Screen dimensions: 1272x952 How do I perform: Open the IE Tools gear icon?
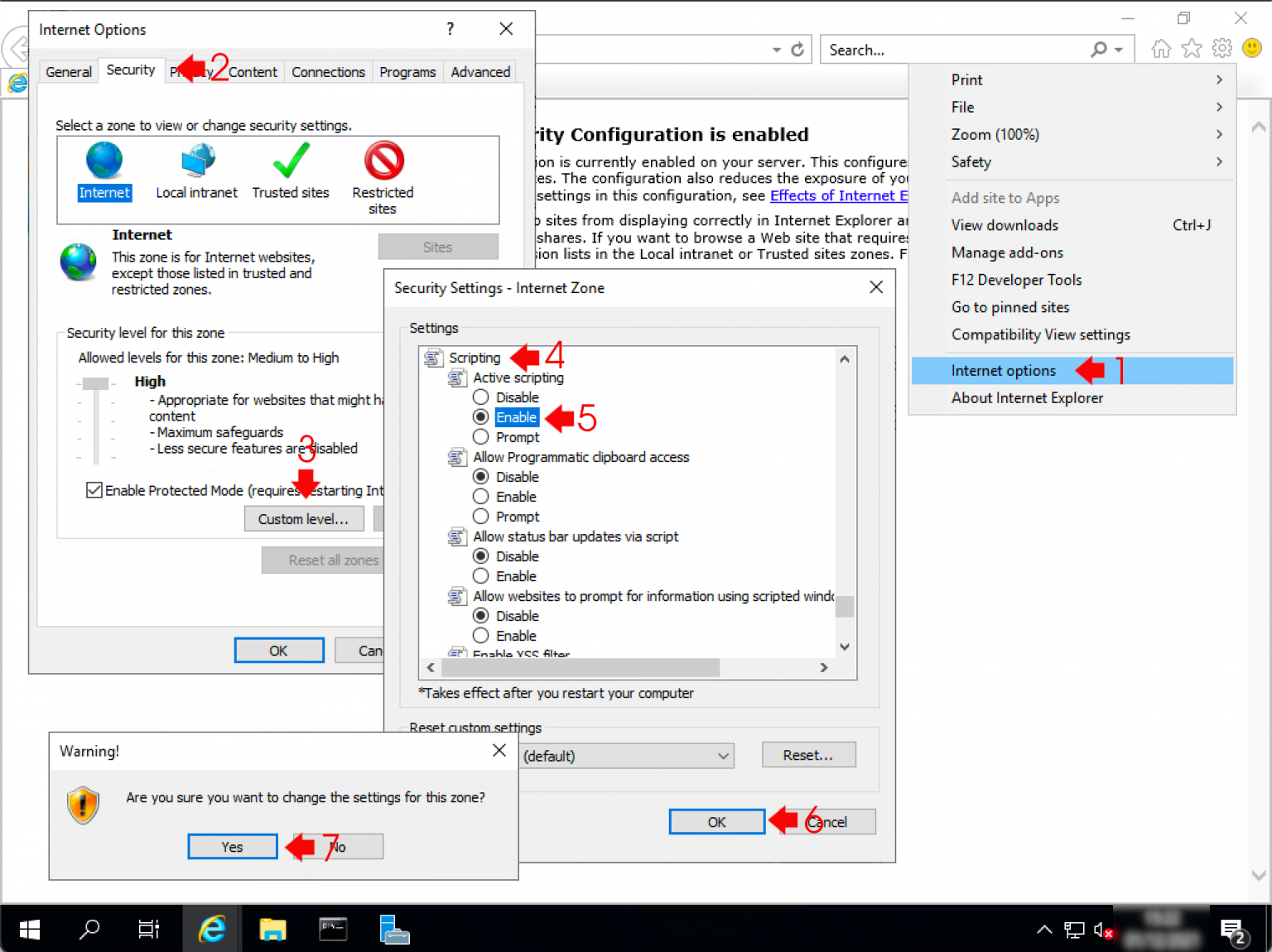point(1221,48)
